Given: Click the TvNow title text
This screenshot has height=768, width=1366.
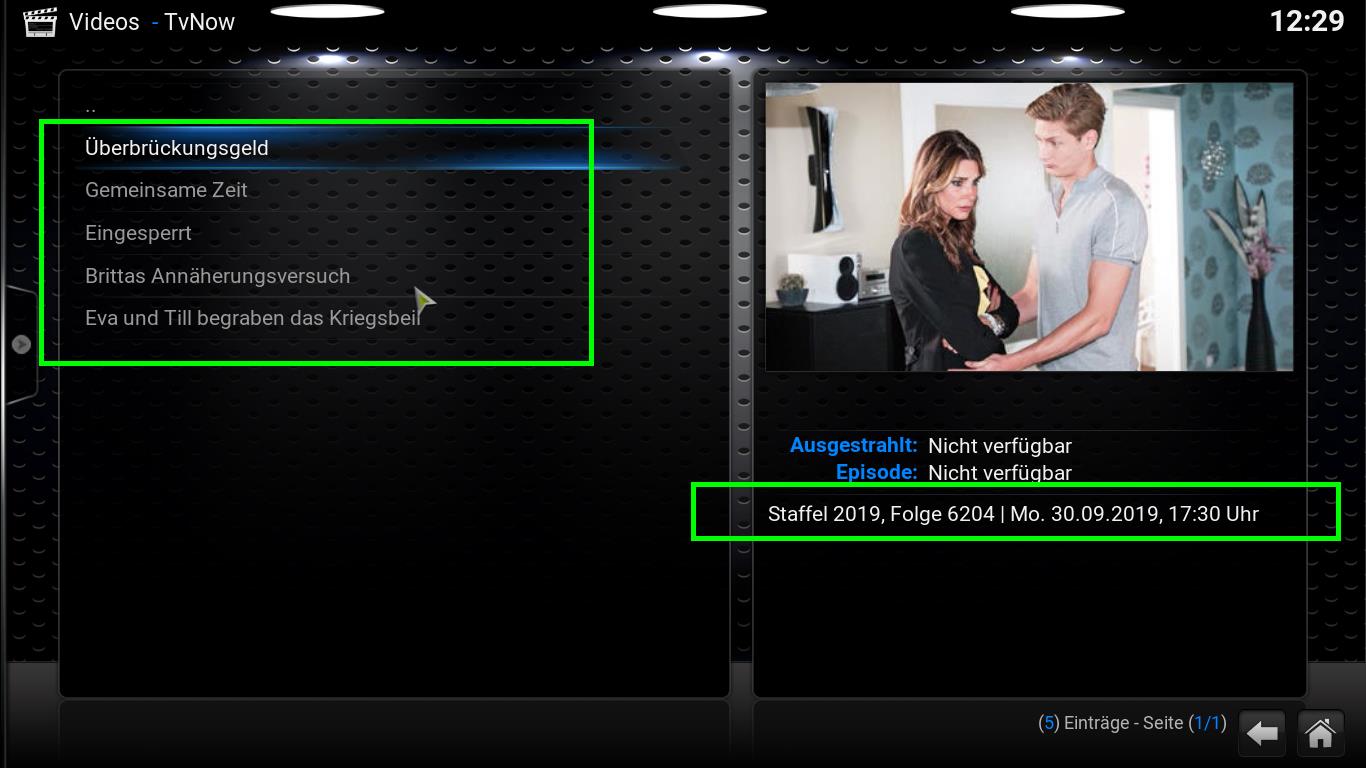Looking at the screenshot, I should [x=200, y=22].
